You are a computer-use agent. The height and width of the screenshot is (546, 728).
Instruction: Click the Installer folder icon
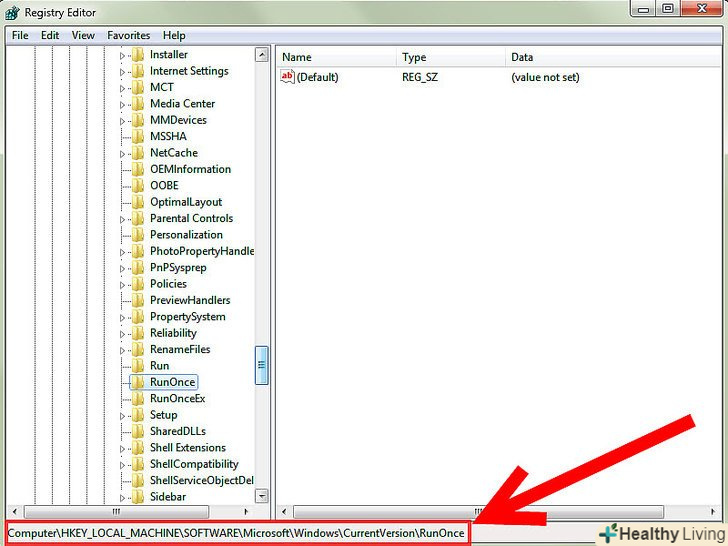(138, 55)
